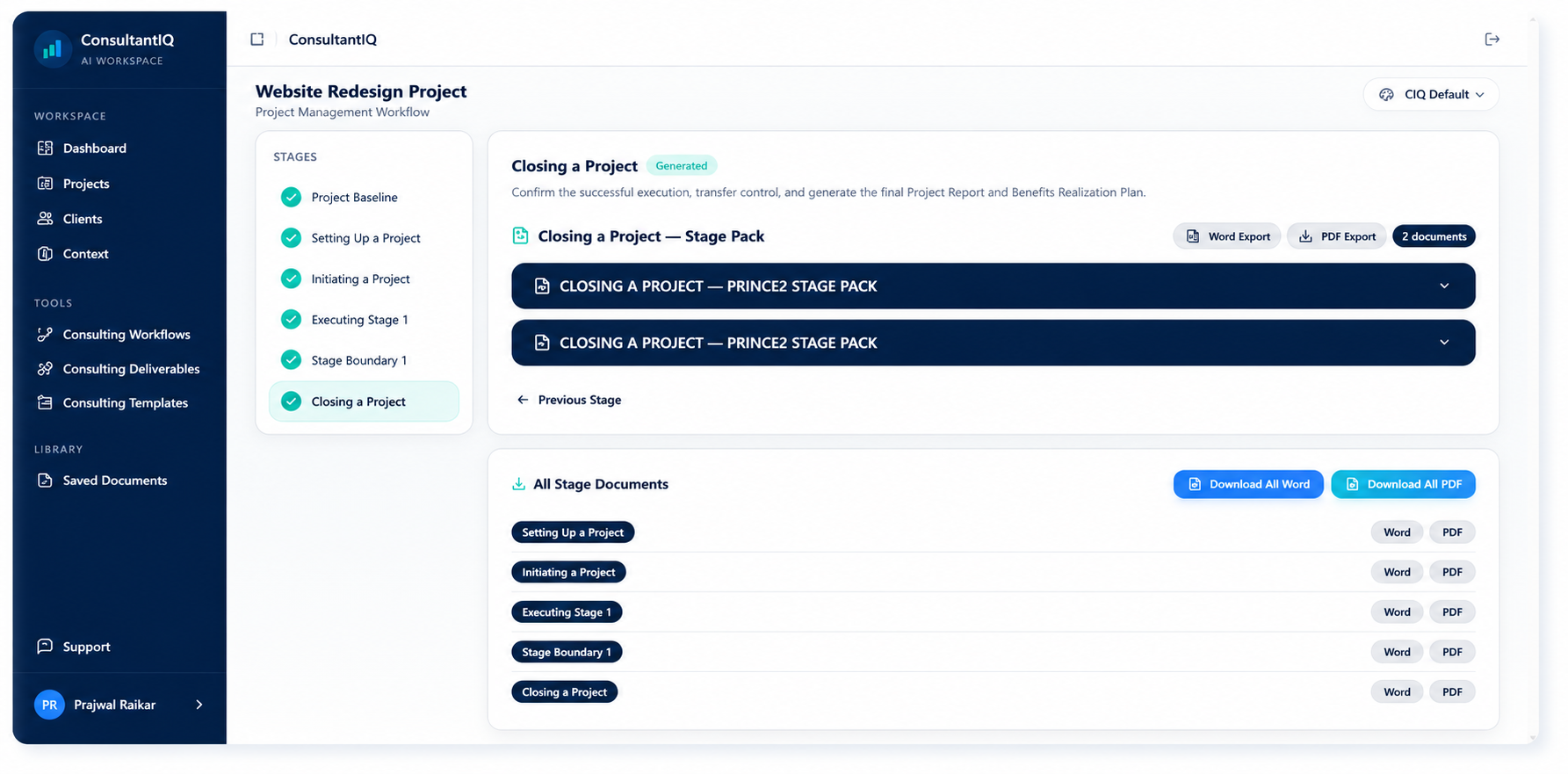Download Word for Stage Boundary 1

1397,652
